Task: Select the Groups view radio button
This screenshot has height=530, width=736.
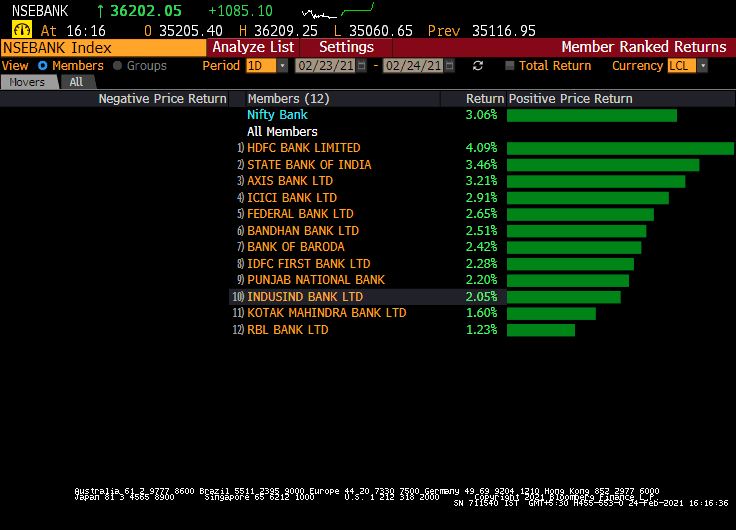Action: [x=118, y=66]
